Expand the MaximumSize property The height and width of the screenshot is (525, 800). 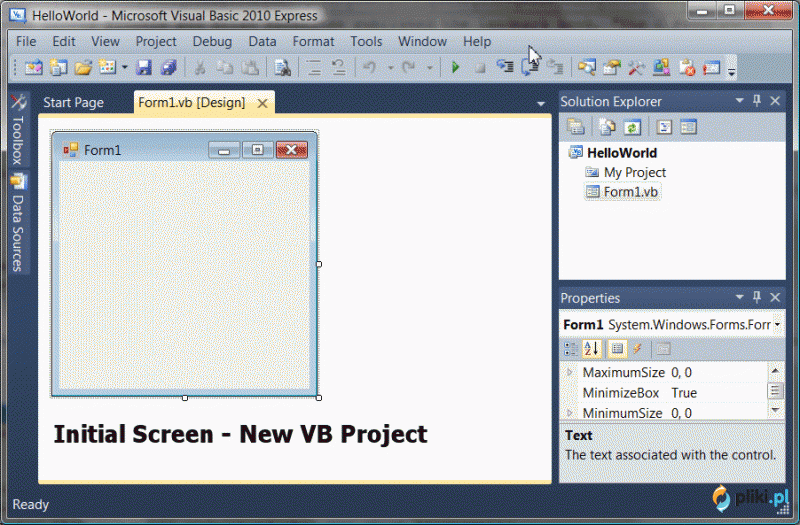point(570,372)
